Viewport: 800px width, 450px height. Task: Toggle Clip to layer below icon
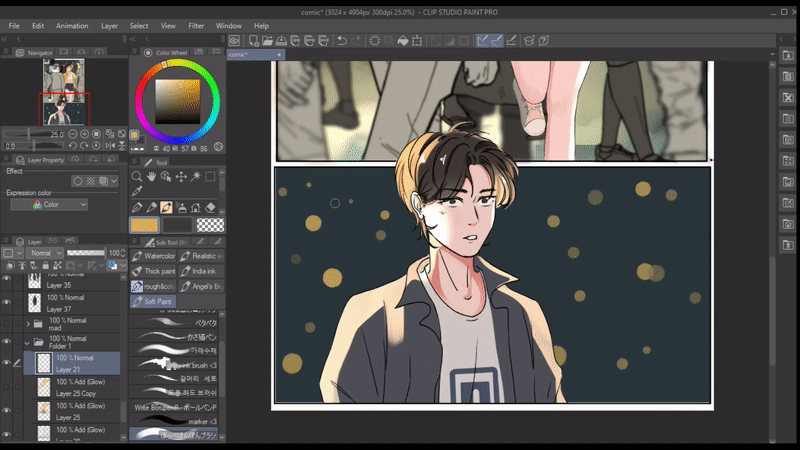[x=11, y=265]
